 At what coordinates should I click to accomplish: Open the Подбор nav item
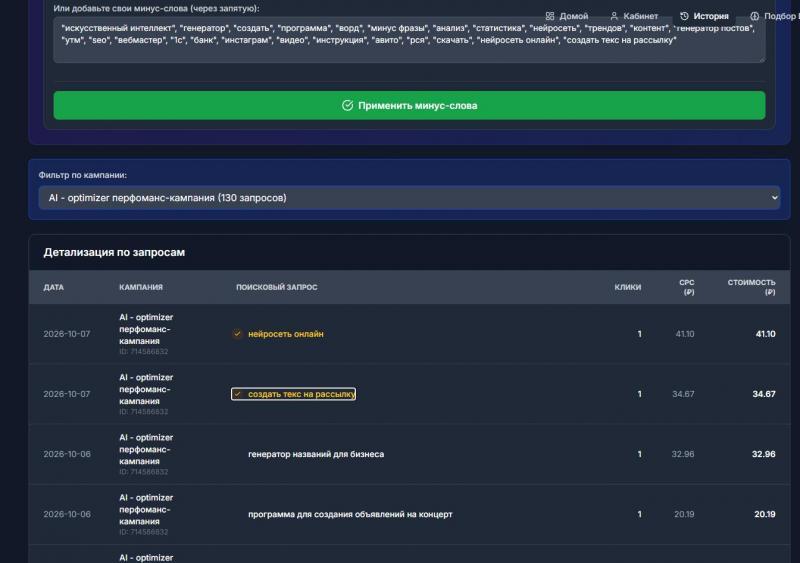pyautogui.click(x=774, y=16)
